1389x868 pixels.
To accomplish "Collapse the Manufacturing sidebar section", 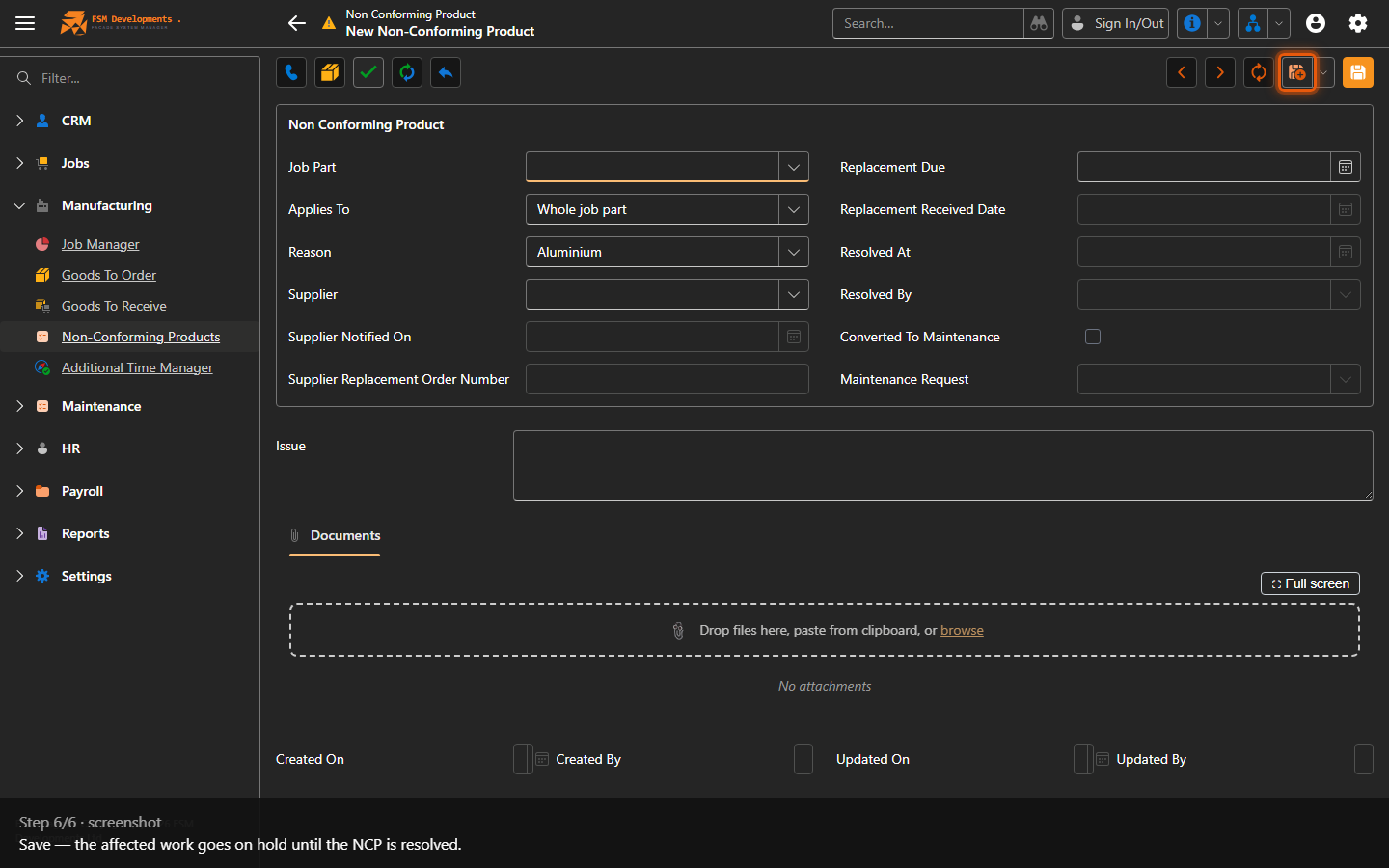I will [19, 205].
